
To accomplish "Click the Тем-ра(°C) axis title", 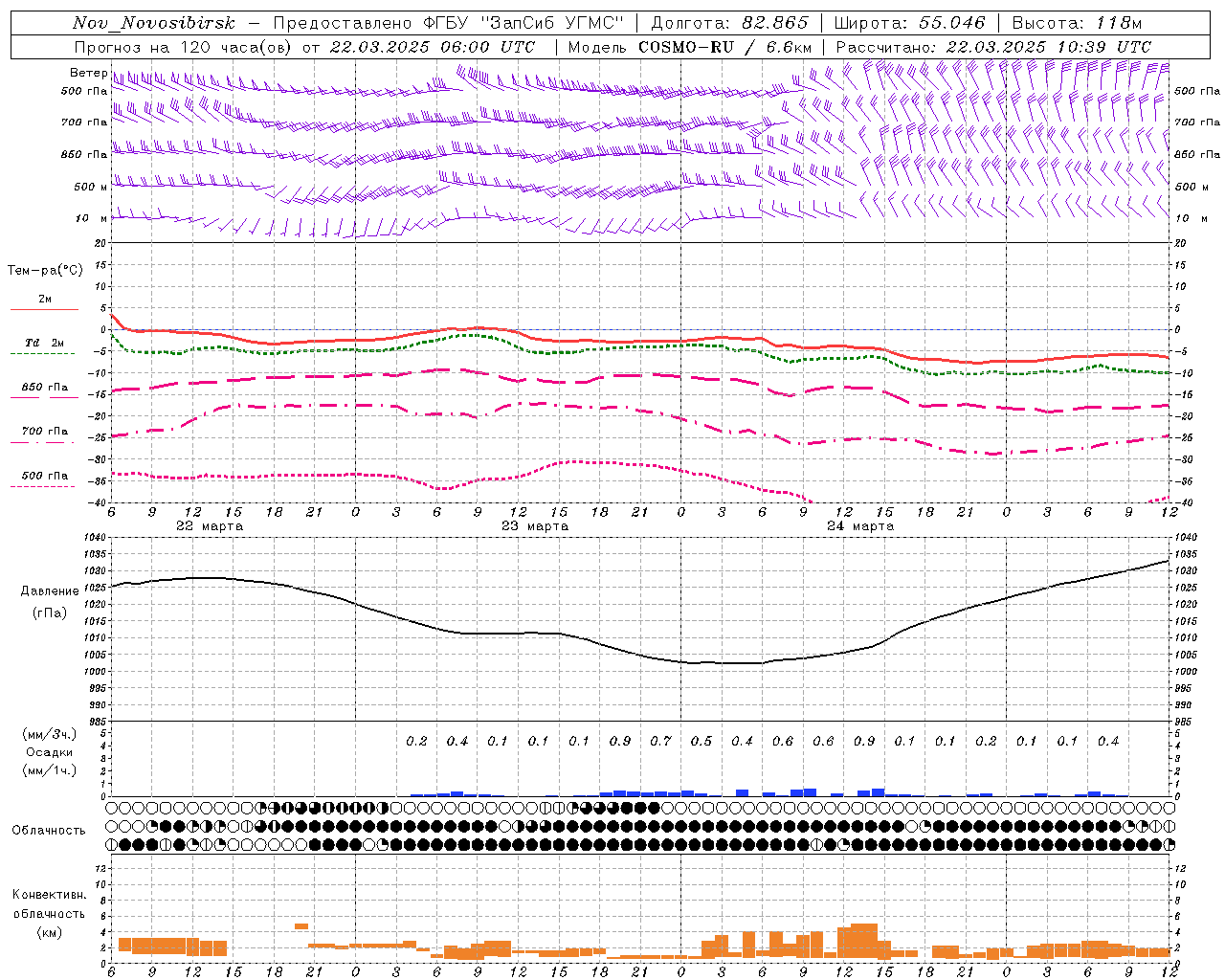I will 45,271.
